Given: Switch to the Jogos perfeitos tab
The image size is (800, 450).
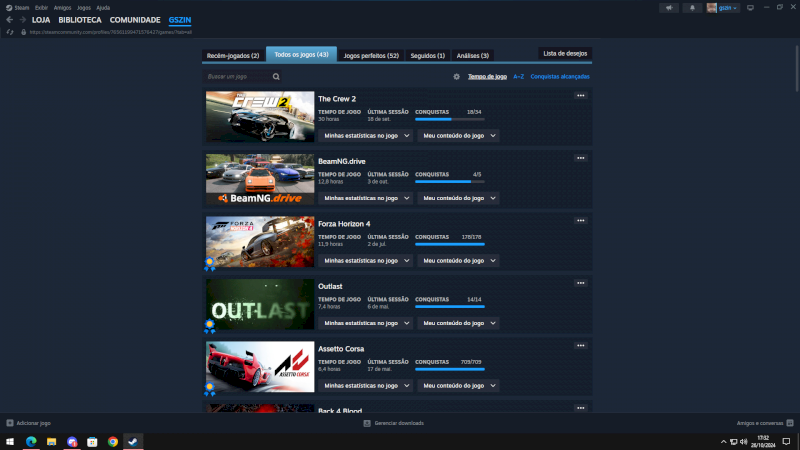Looking at the screenshot, I should pos(371,55).
